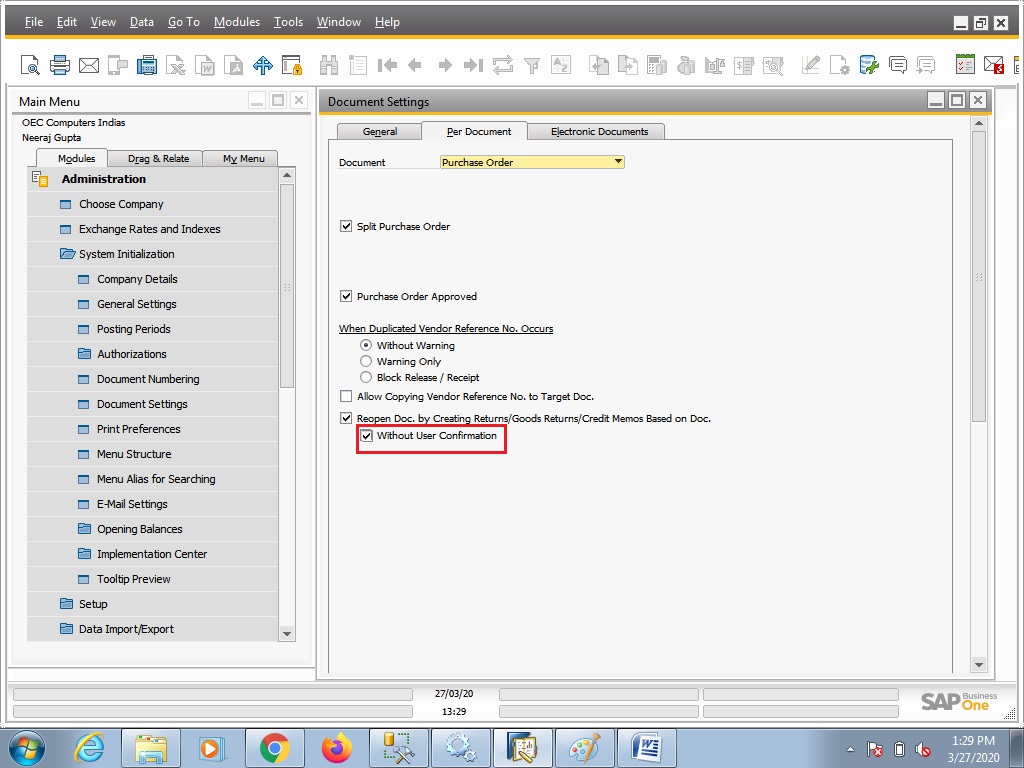Open the Send E-Mail icon
The width and height of the screenshot is (1024, 768).
point(90,65)
